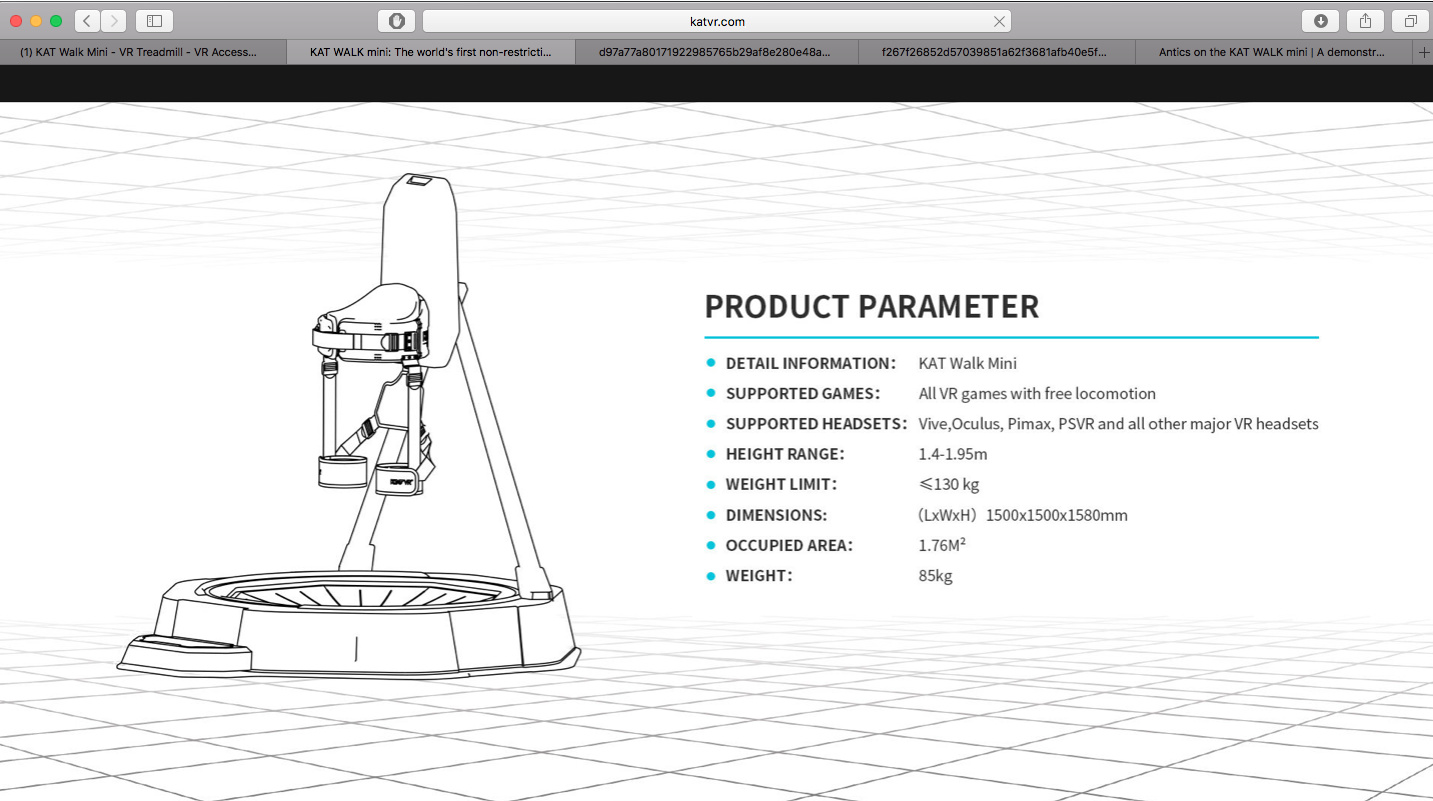1433x801 pixels.
Task: Close the Safari window with the red button
Action: tap(17, 21)
